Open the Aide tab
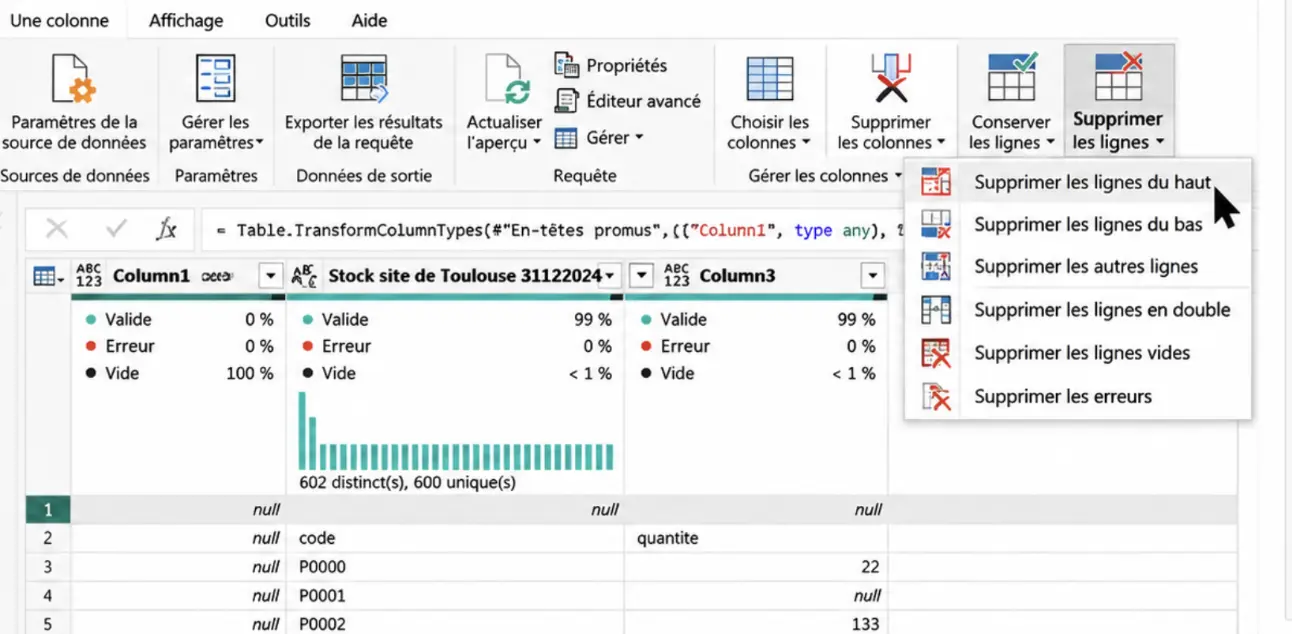This screenshot has height=634, width=1292. click(370, 20)
